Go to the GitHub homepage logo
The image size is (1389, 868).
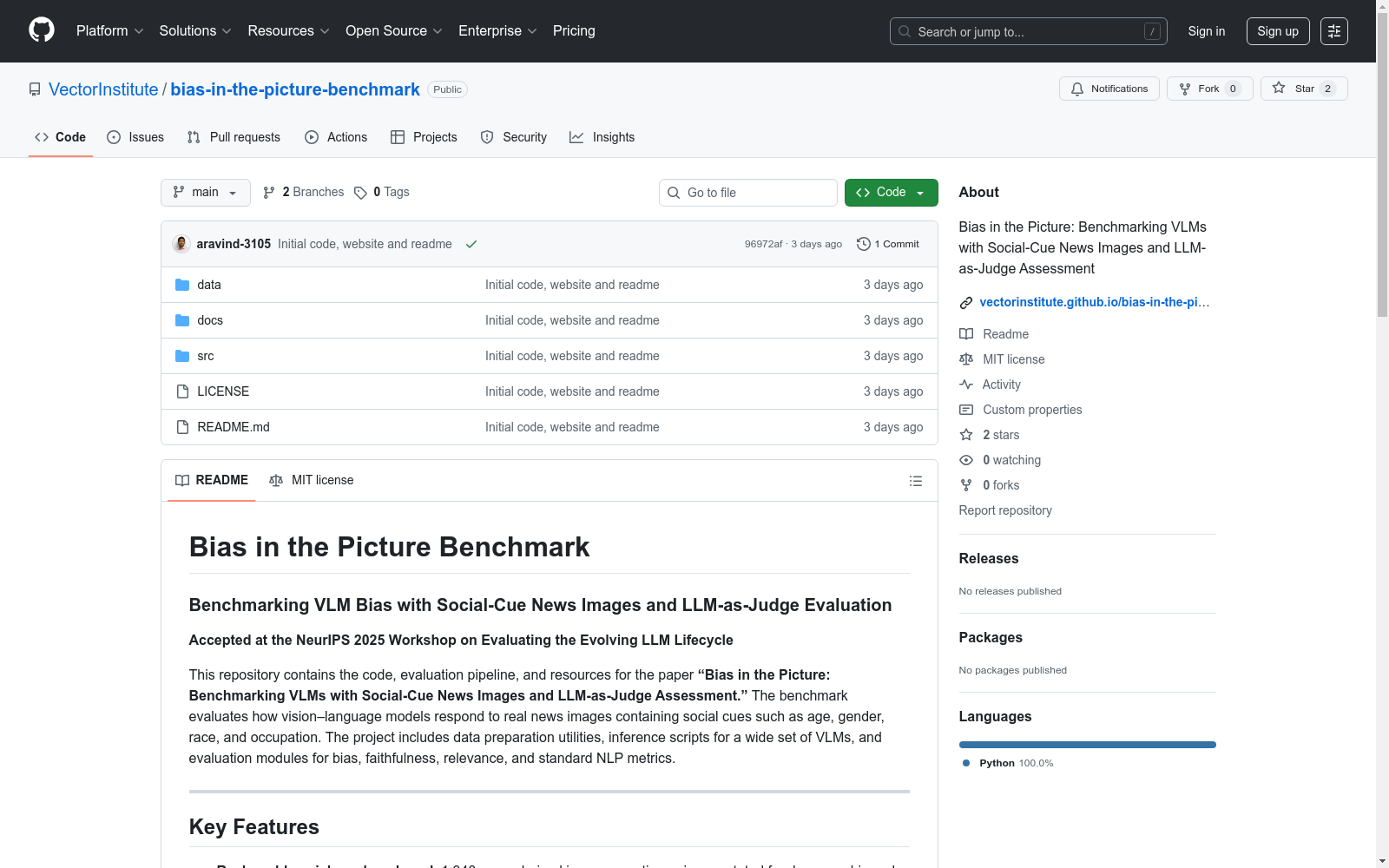42,30
